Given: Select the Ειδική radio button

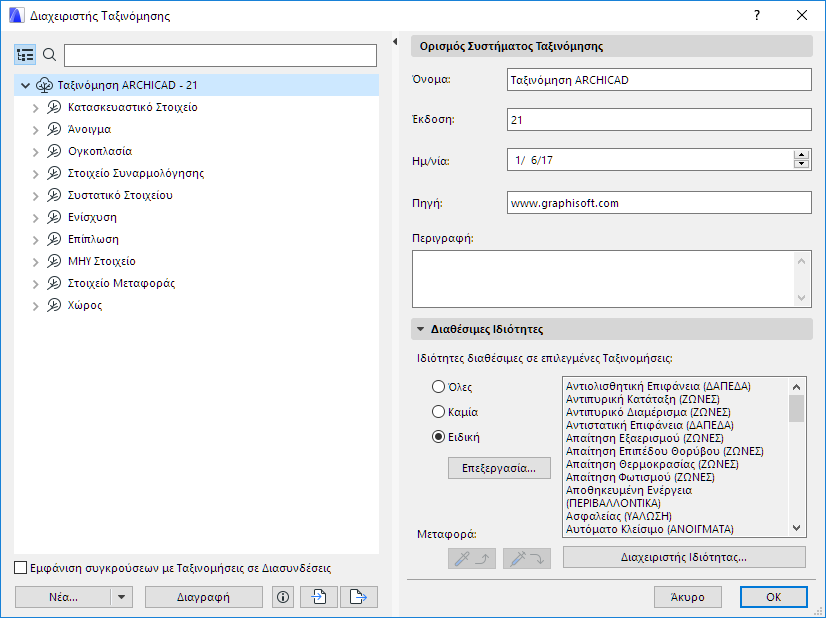Looking at the screenshot, I should 438,437.
